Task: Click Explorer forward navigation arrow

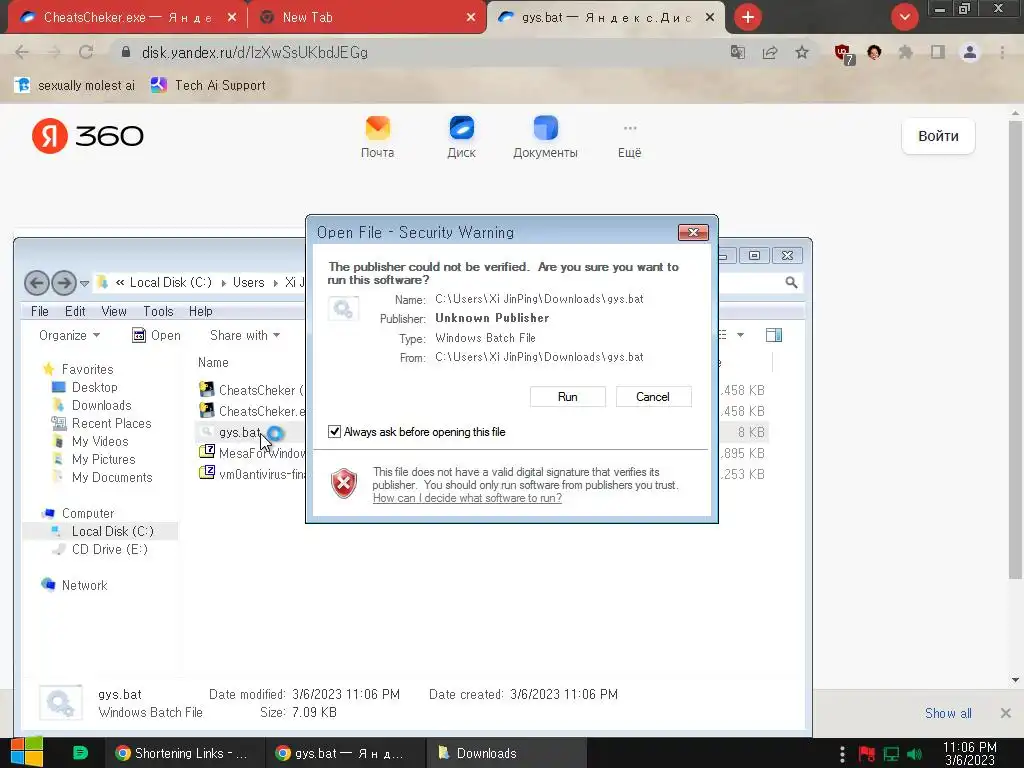Action: [63, 283]
